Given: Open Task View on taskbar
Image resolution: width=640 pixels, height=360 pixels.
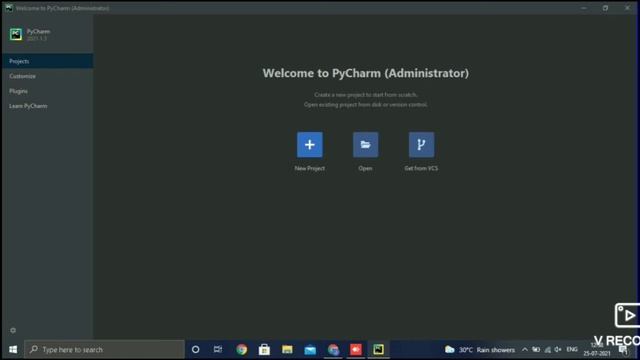Looking at the screenshot, I should tap(218, 350).
